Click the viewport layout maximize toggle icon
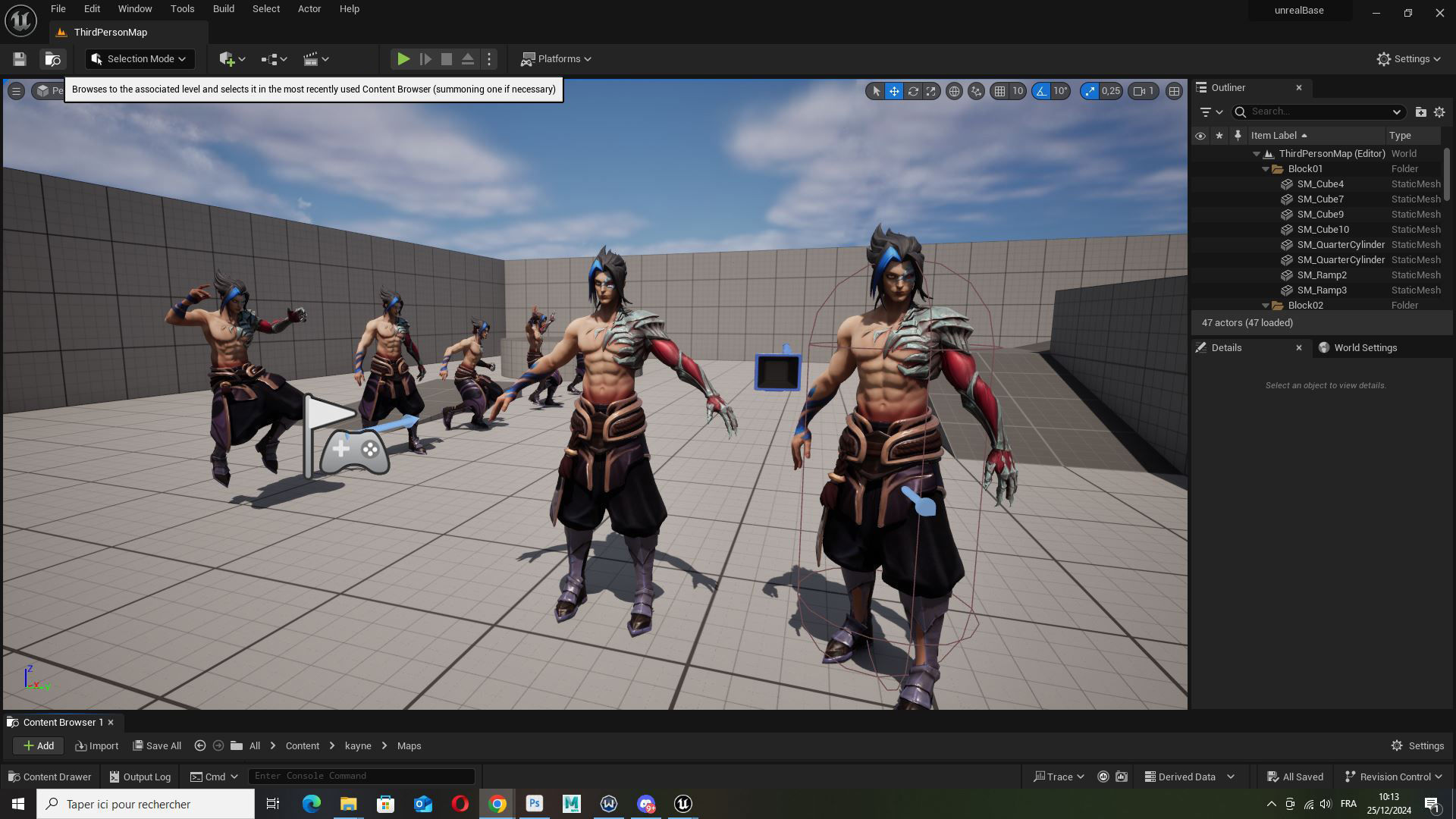This screenshot has height=819, width=1456. click(1174, 91)
